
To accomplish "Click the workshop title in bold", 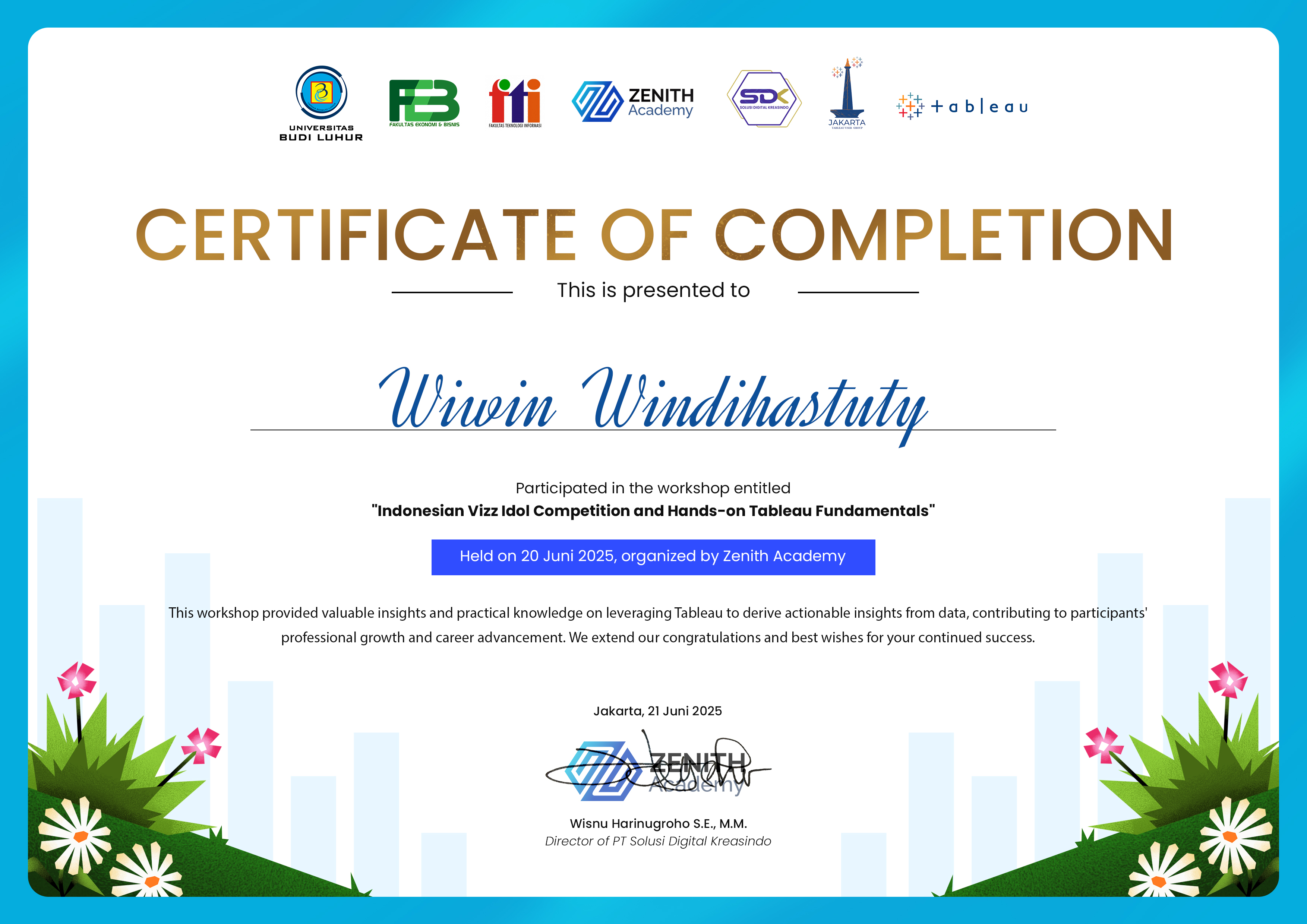I will click(653, 511).
